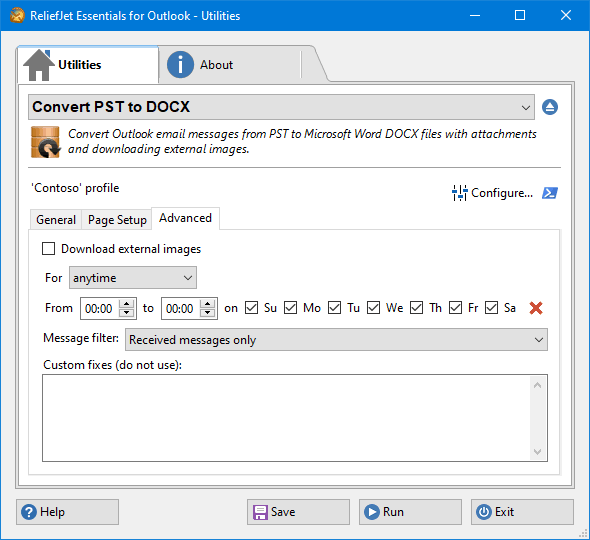The height and width of the screenshot is (540, 590).
Task: Save settings using floppy disk button
Action: pyautogui.click(x=298, y=512)
